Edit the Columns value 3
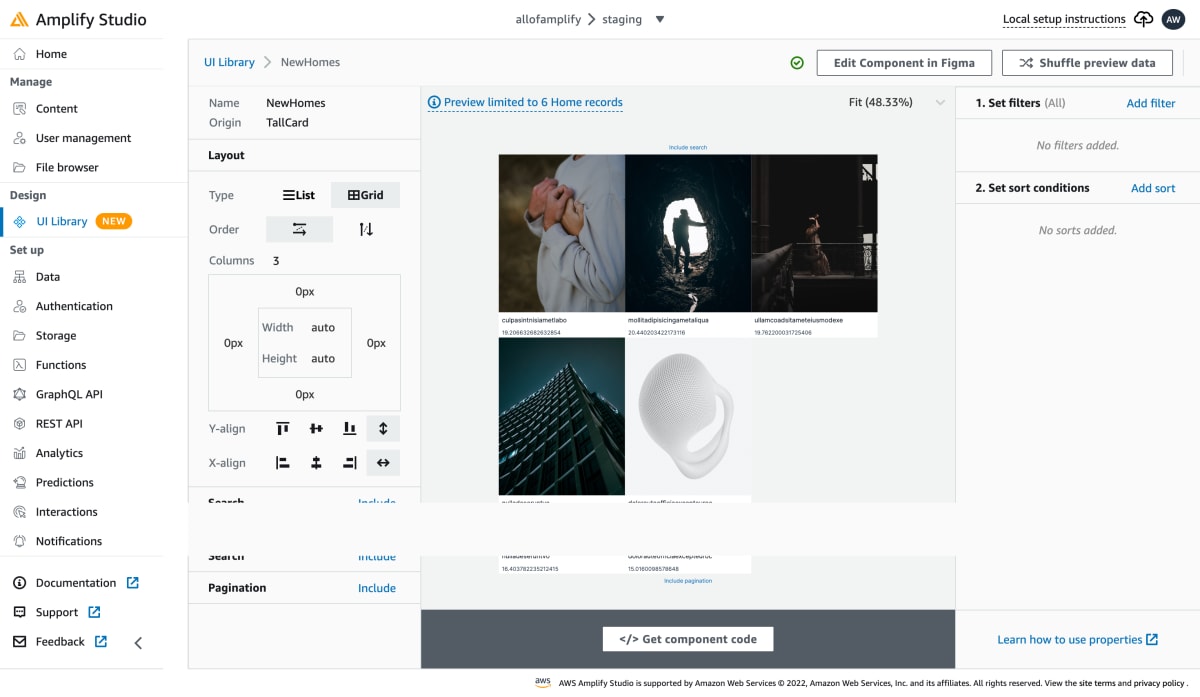 click(276, 260)
